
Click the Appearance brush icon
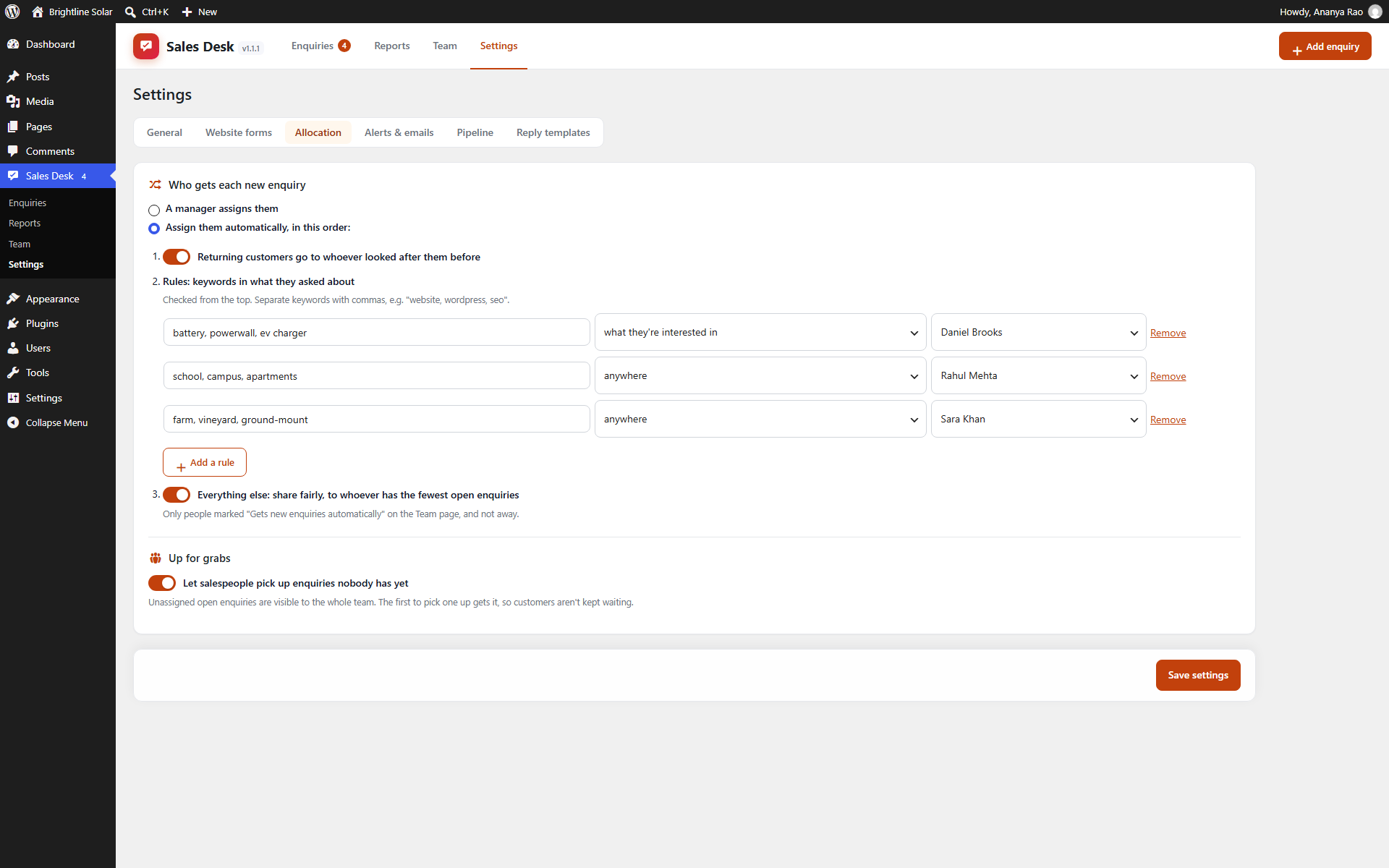tap(13, 299)
